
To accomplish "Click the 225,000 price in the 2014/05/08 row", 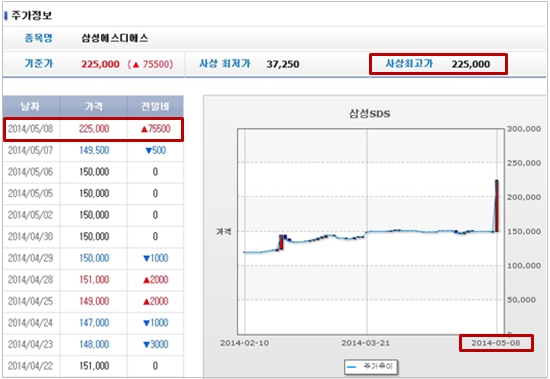I will pos(94,129).
